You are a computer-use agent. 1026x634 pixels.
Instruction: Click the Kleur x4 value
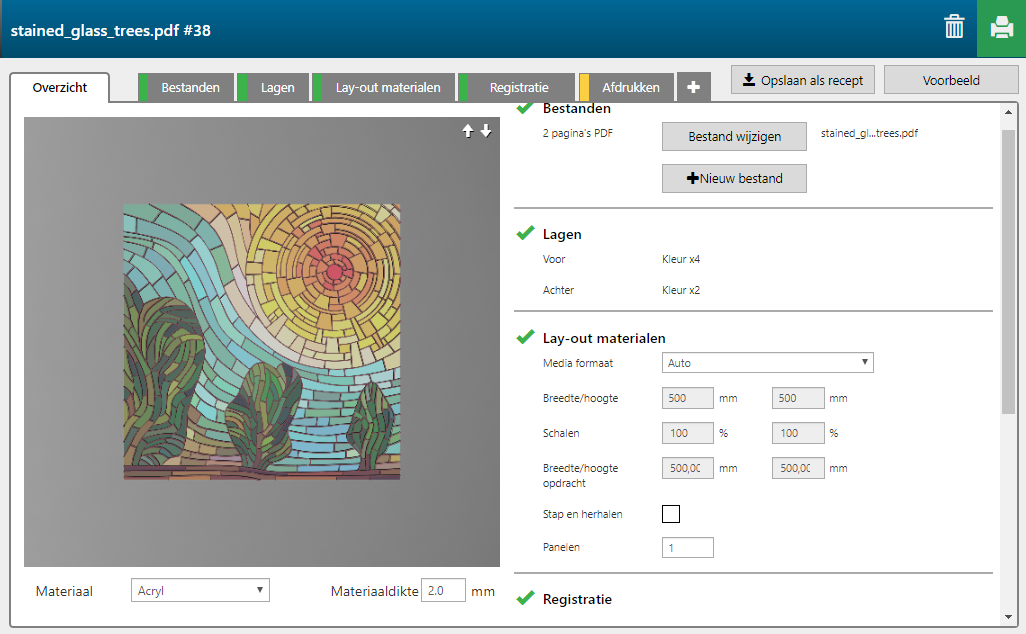click(681, 259)
